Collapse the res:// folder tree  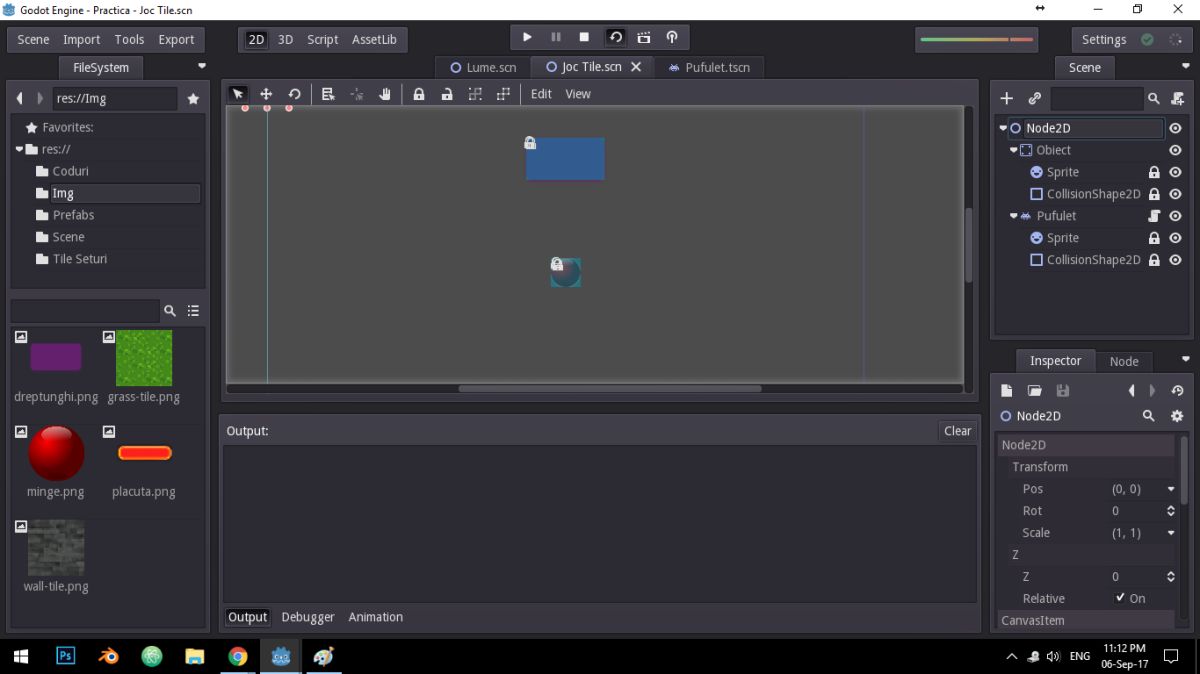(19, 149)
